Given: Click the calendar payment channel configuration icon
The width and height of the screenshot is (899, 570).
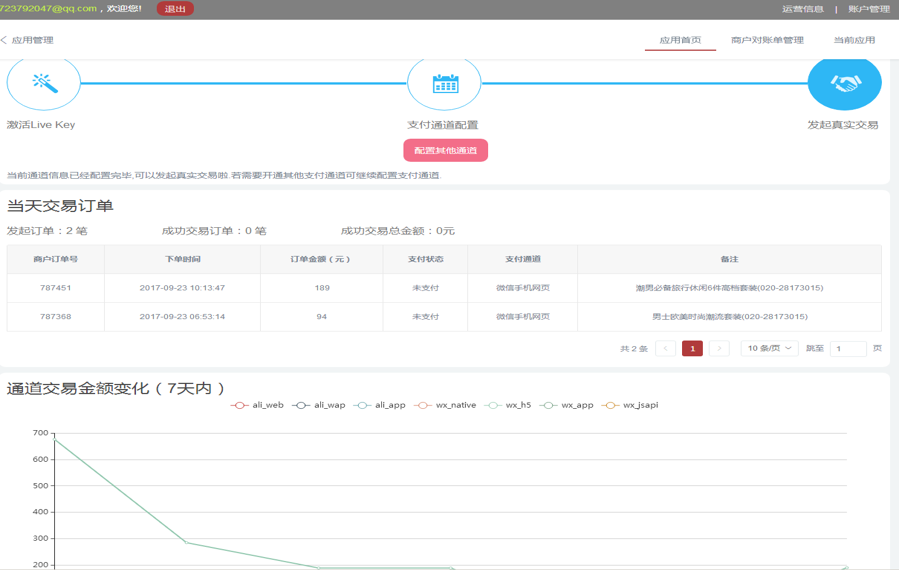Looking at the screenshot, I should point(444,83).
